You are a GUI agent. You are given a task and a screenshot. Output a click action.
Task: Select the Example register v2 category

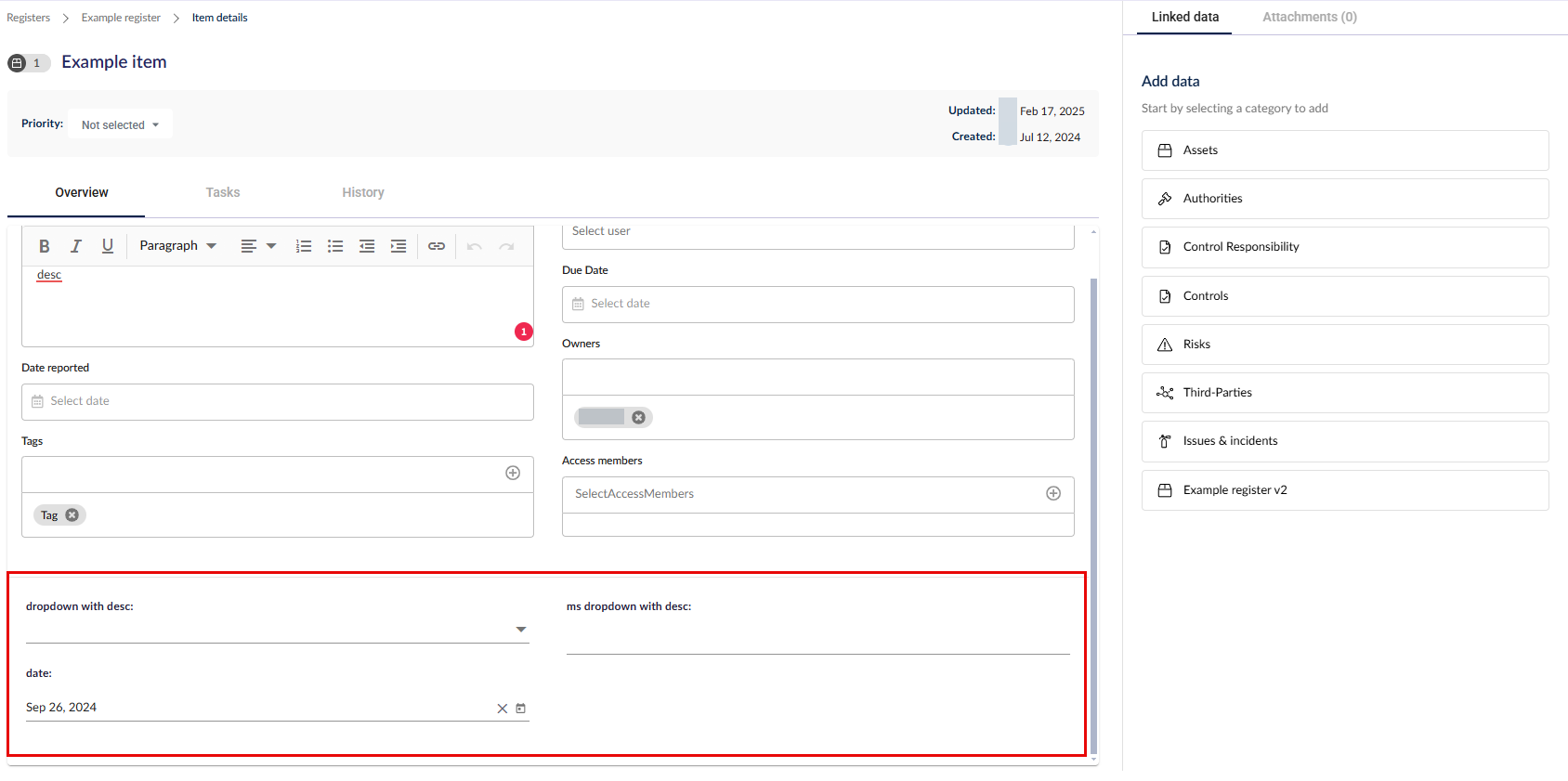click(1345, 490)
